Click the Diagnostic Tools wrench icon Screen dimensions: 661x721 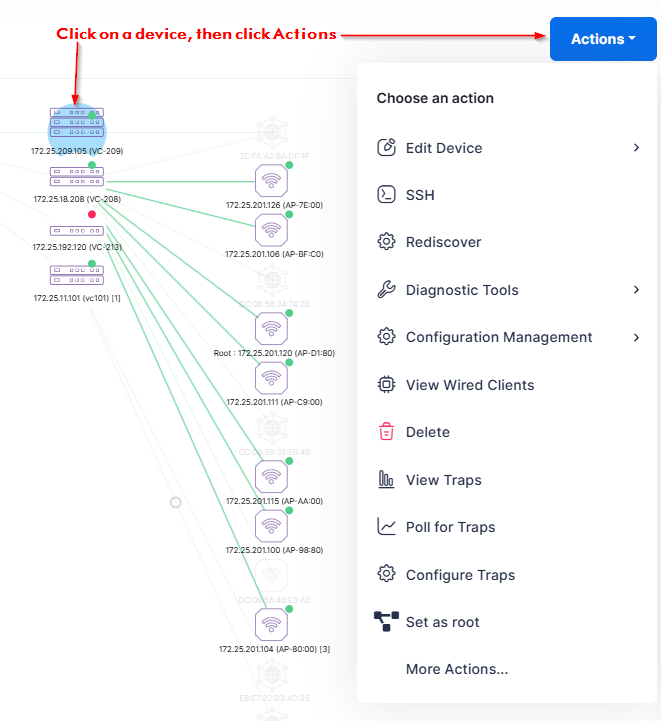click(x=386, y=290)
